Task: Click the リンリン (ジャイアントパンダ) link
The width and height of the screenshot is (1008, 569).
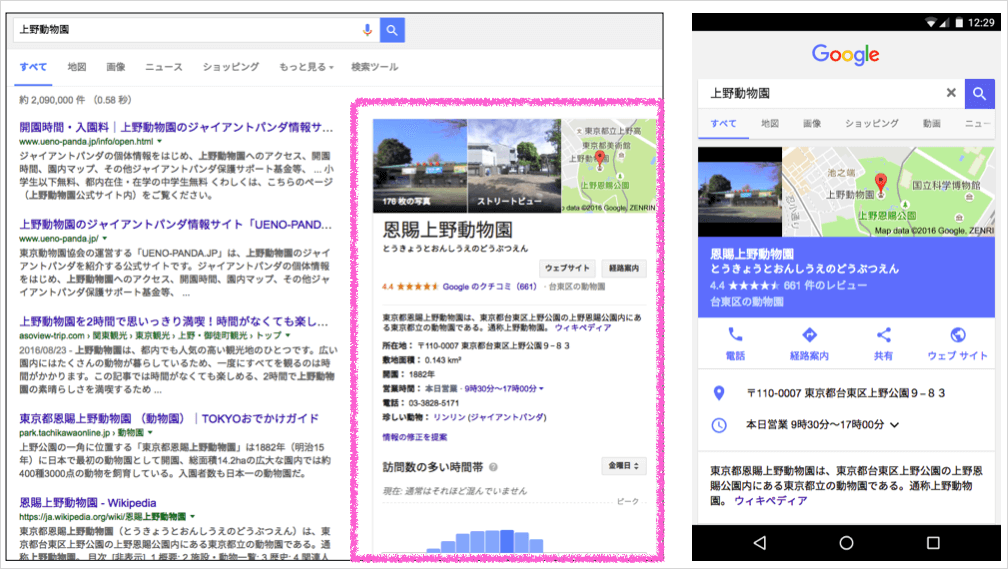Action: (490, 417)
